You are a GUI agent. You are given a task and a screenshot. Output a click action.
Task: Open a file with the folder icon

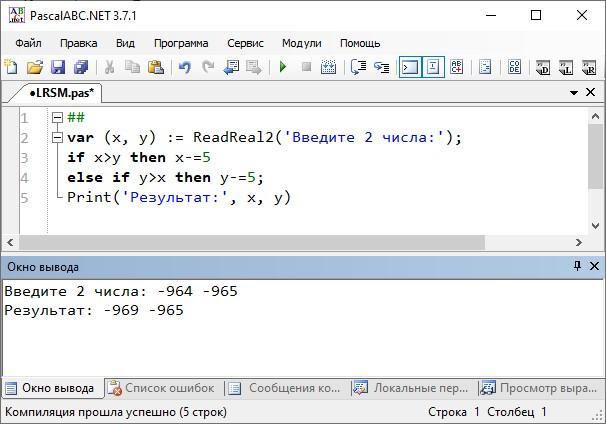click(x=35, y=67)
